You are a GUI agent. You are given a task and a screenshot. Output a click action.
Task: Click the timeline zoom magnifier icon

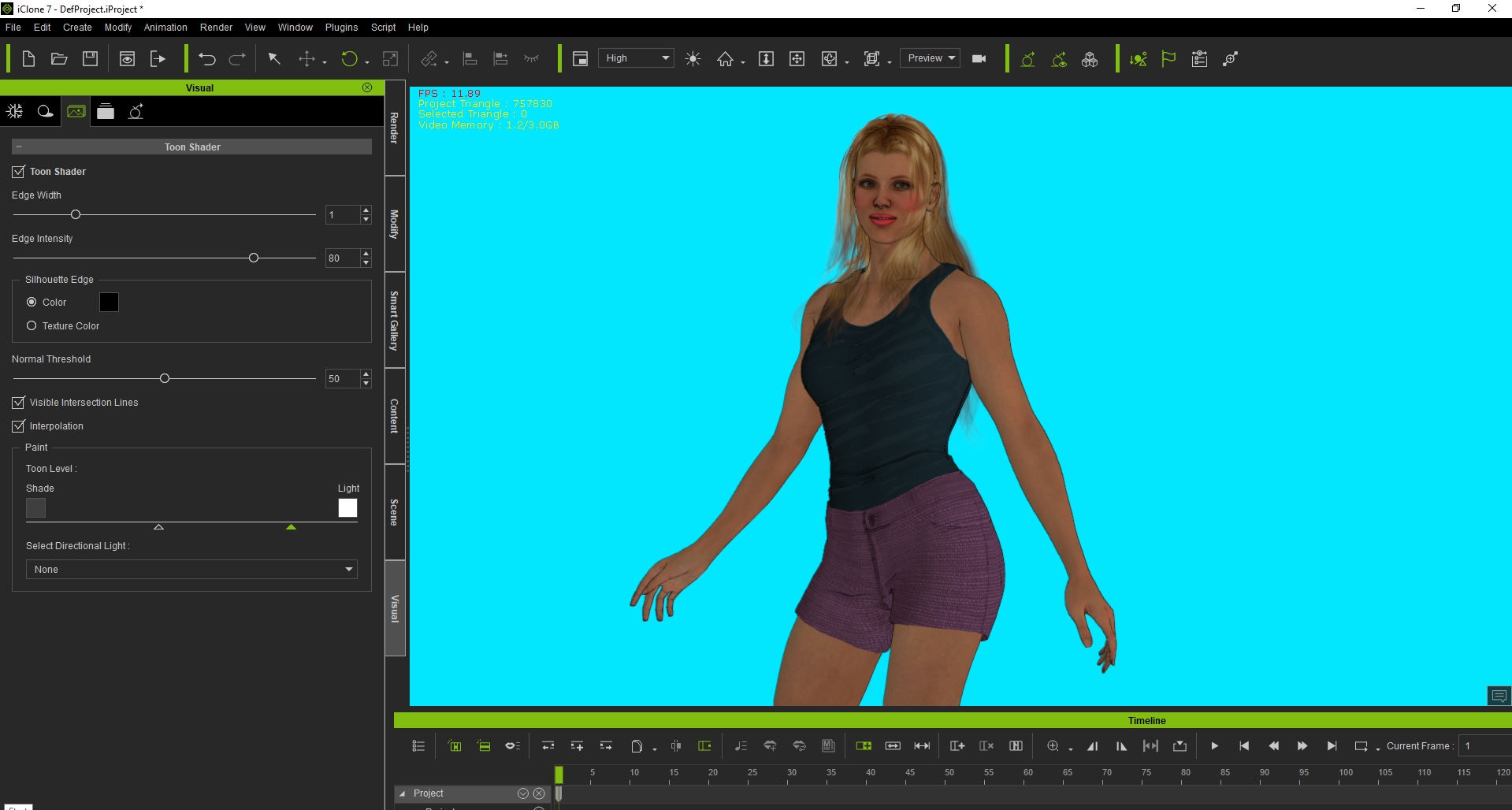(x=1053, y=746)
